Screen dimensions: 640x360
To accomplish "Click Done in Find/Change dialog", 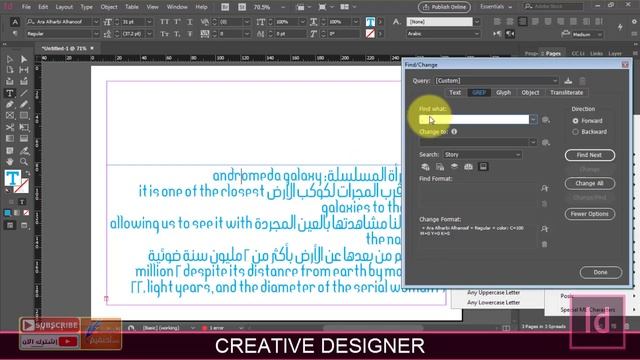I will click(x=600, y=272).
